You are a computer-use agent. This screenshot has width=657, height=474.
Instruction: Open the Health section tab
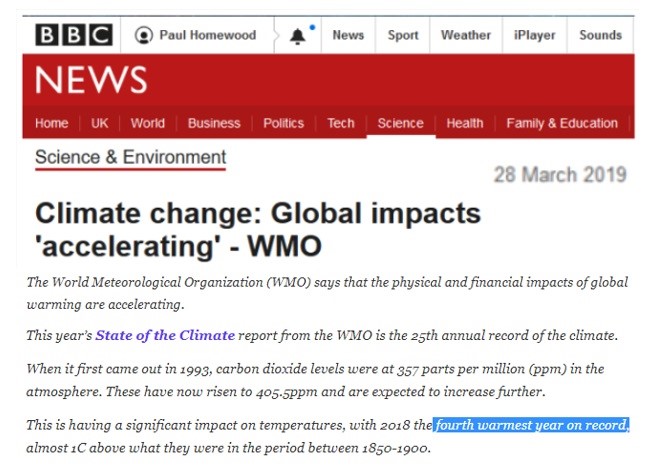[465, 123]
